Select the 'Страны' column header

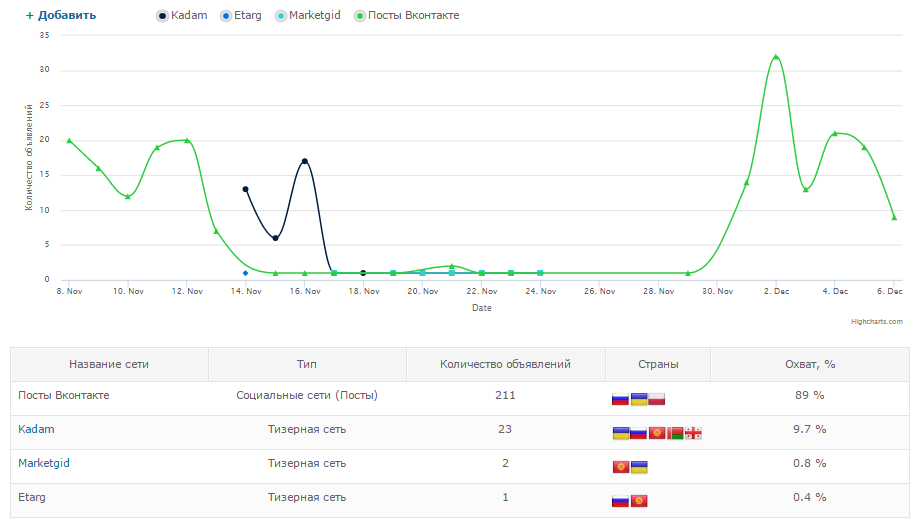click(x=658, y=364)
